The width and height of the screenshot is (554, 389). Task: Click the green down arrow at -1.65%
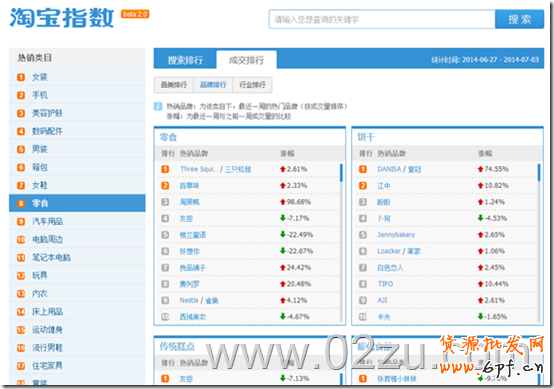(x=481, y=317)
